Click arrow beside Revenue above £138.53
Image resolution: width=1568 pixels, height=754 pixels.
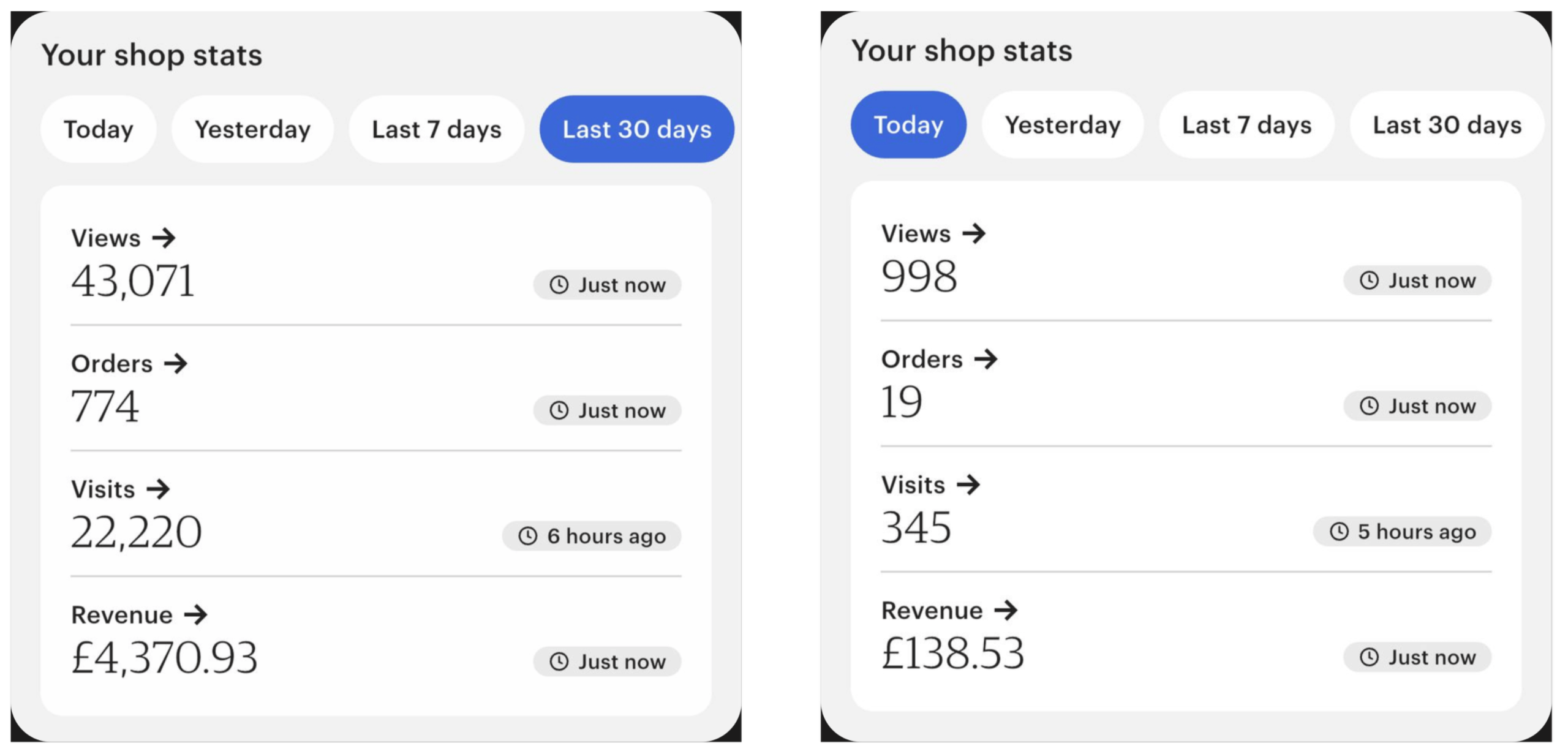coord(1006,610)
